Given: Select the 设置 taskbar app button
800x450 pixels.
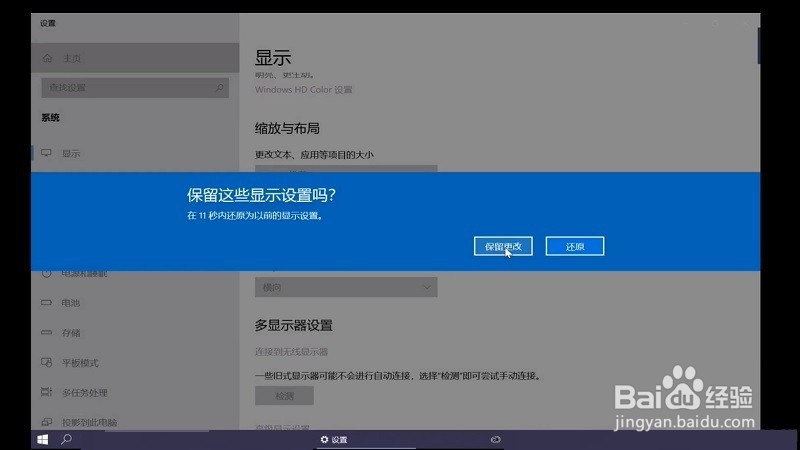Looking at the screenshot, I should (366, 439).
